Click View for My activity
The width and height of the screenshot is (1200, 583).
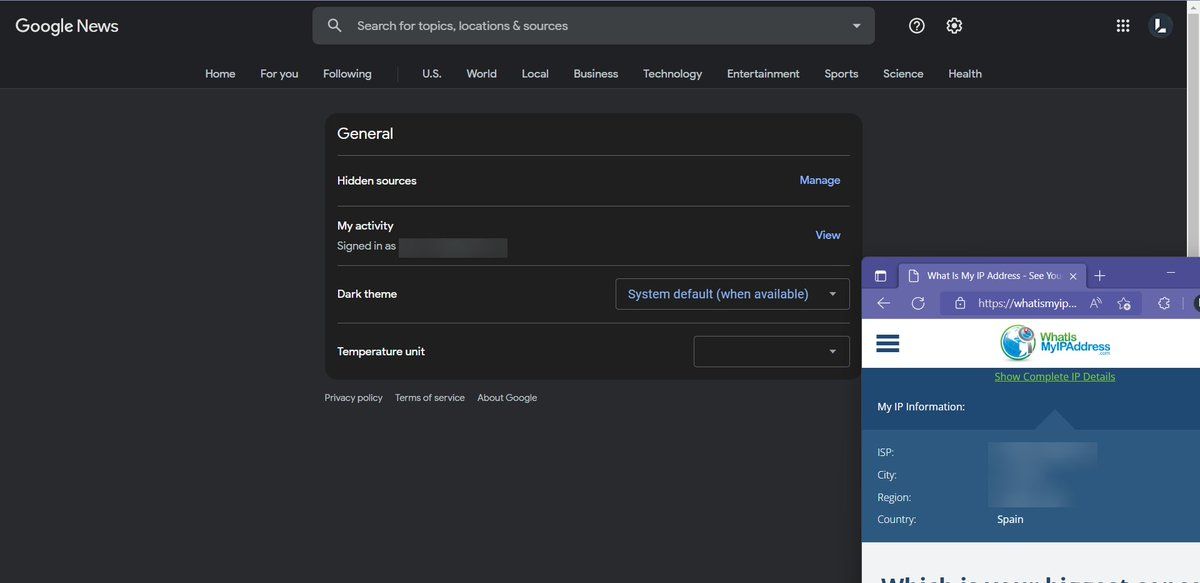tap(827, 235)
